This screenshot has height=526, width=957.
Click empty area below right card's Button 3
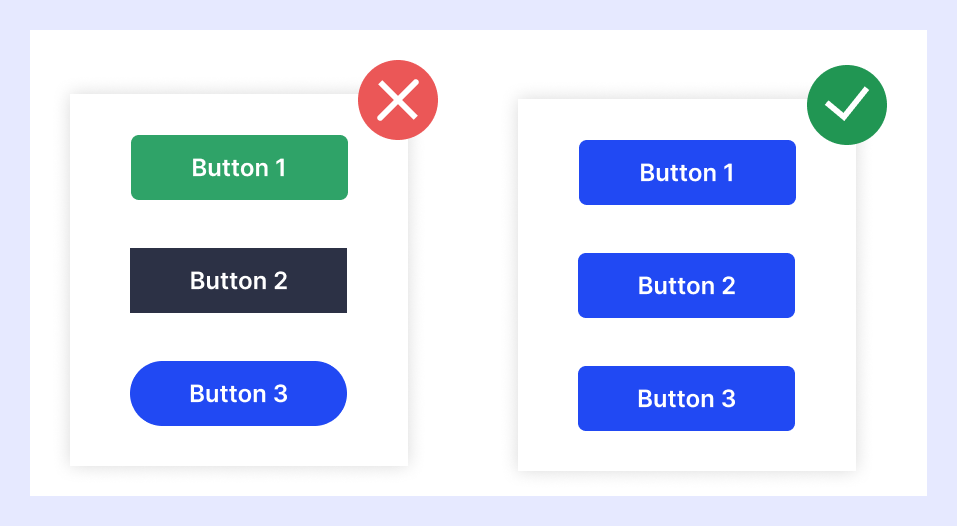pos(687,451)
